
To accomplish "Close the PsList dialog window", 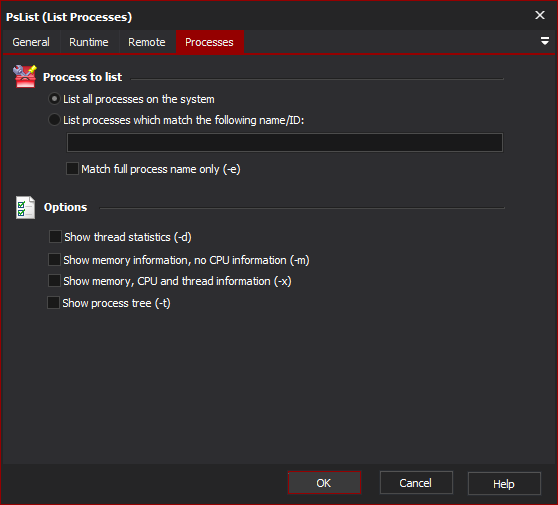I will coord(540,15).
